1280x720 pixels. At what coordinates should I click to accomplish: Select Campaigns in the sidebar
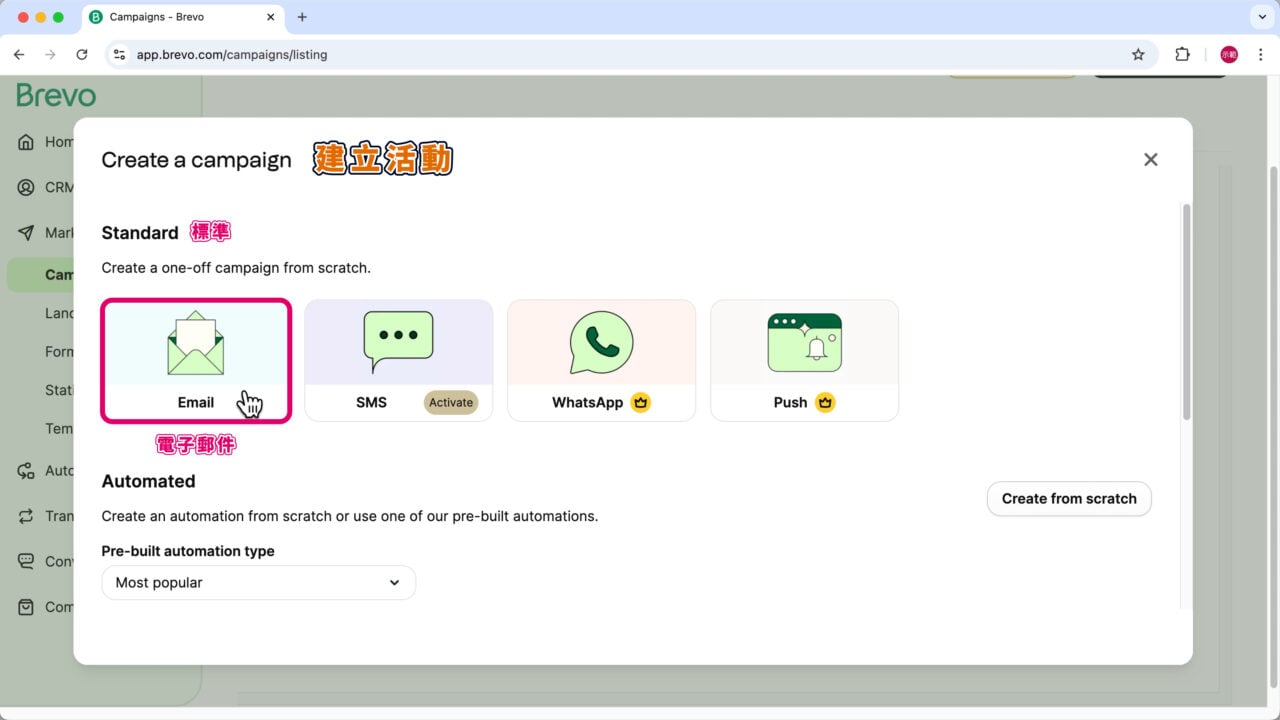point(60,274)
